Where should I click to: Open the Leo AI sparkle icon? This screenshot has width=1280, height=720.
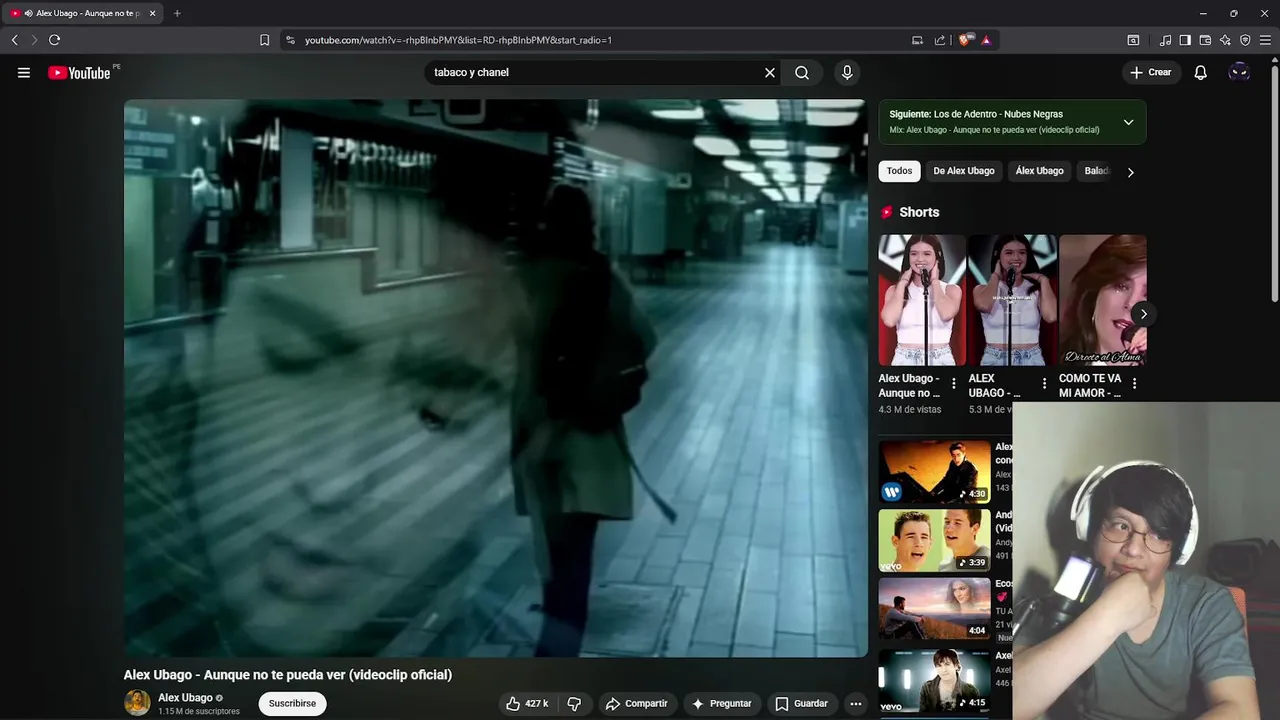tap(1225, 40)
